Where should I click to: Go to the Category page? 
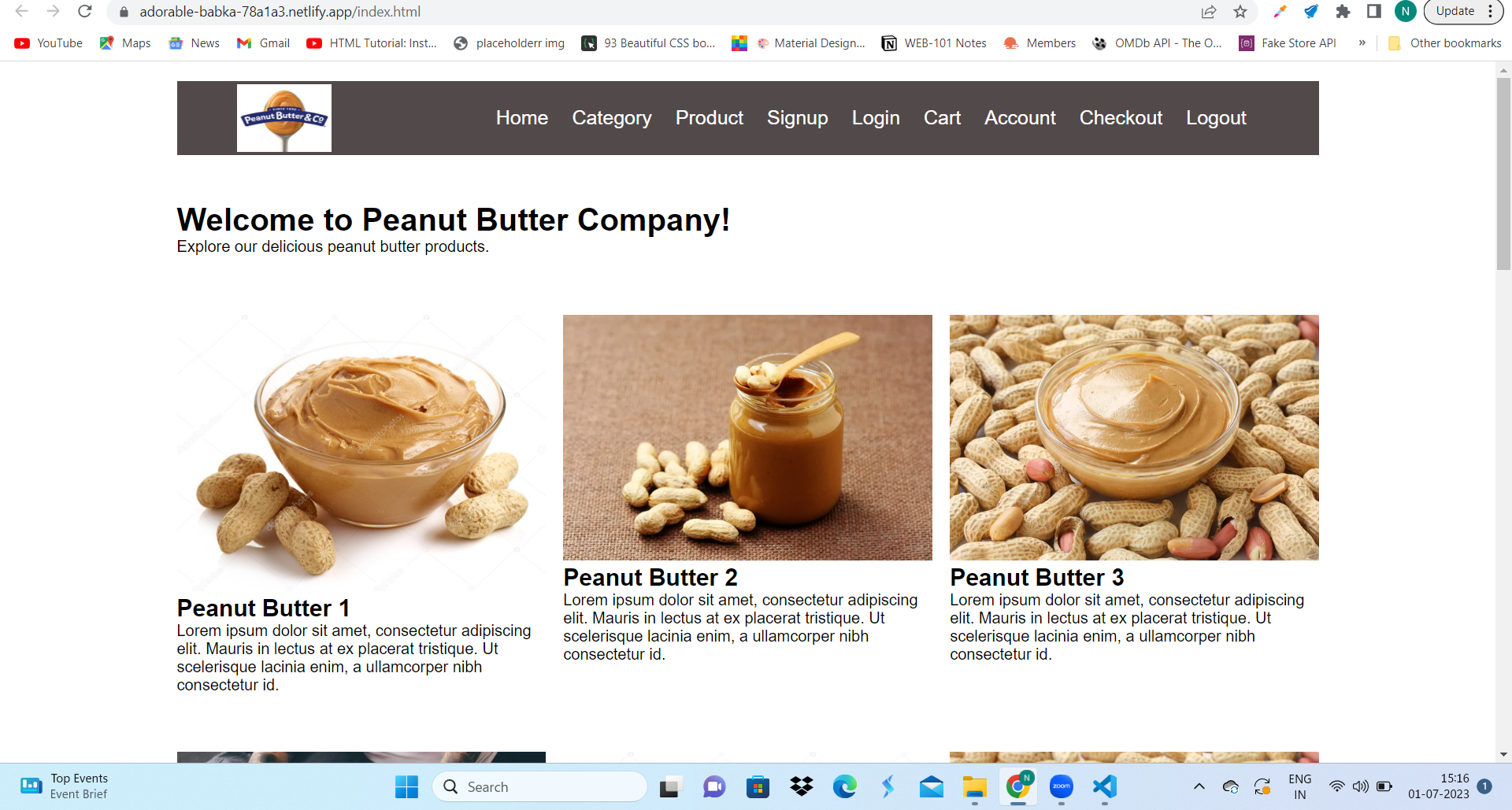pos(612,118)
